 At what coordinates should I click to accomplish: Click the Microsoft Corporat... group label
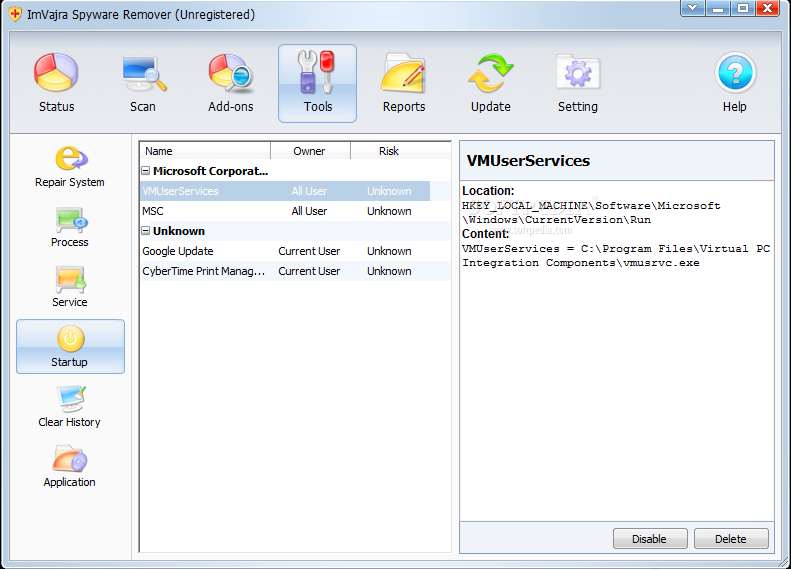click(210, 171)
